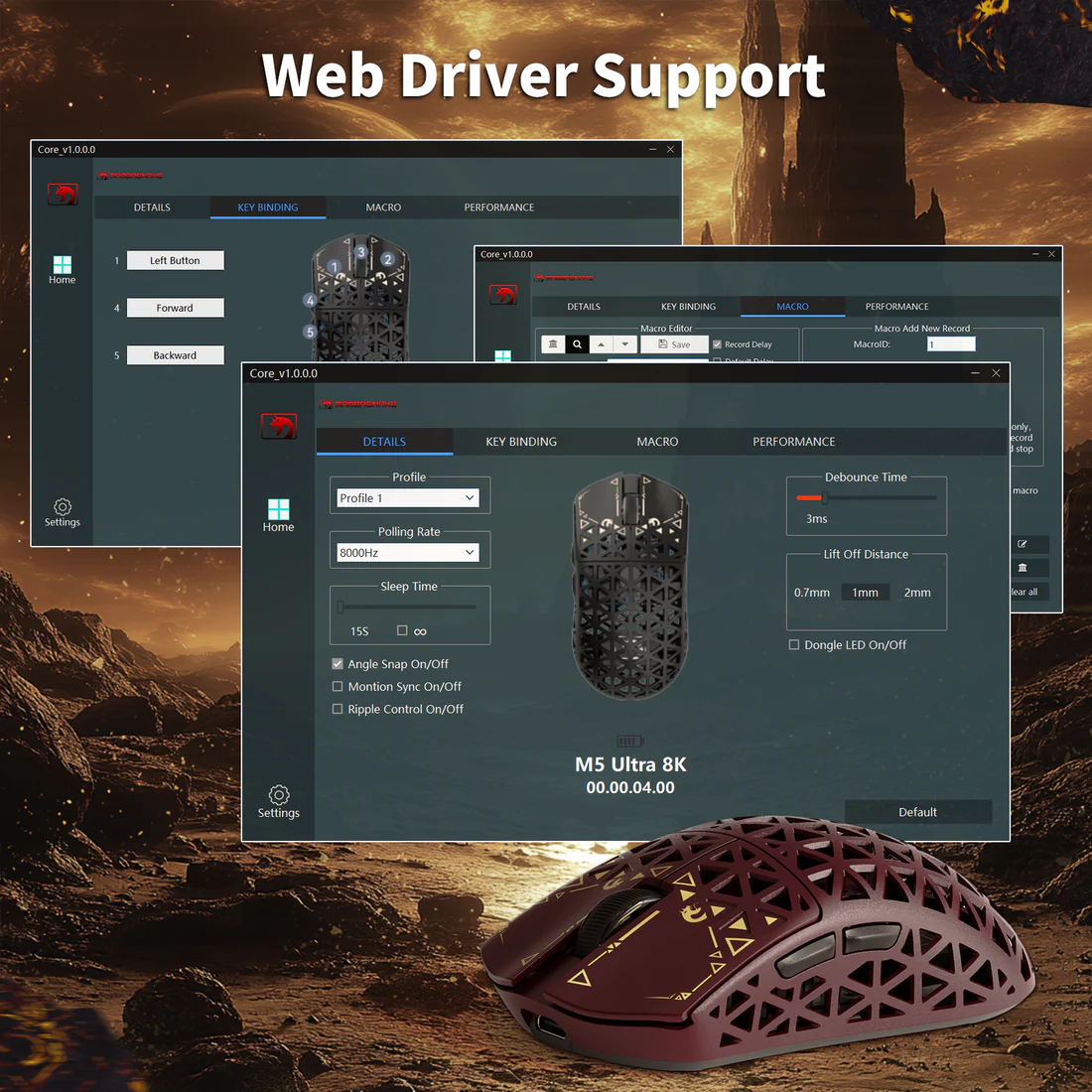Move macro entry down with down arrow
1092x1092 pixels.
tap(625, 344)
